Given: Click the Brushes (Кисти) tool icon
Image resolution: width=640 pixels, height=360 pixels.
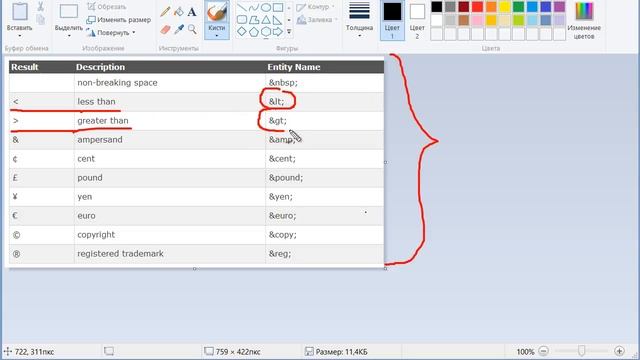Looking at the screenshot, I should pos(217,12).
